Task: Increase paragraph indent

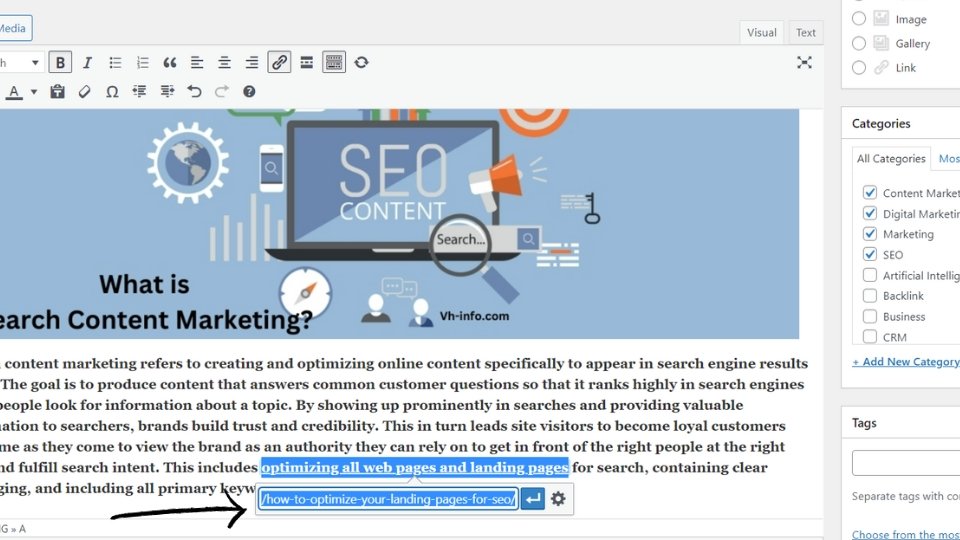Action: click(x=167, y=92)
